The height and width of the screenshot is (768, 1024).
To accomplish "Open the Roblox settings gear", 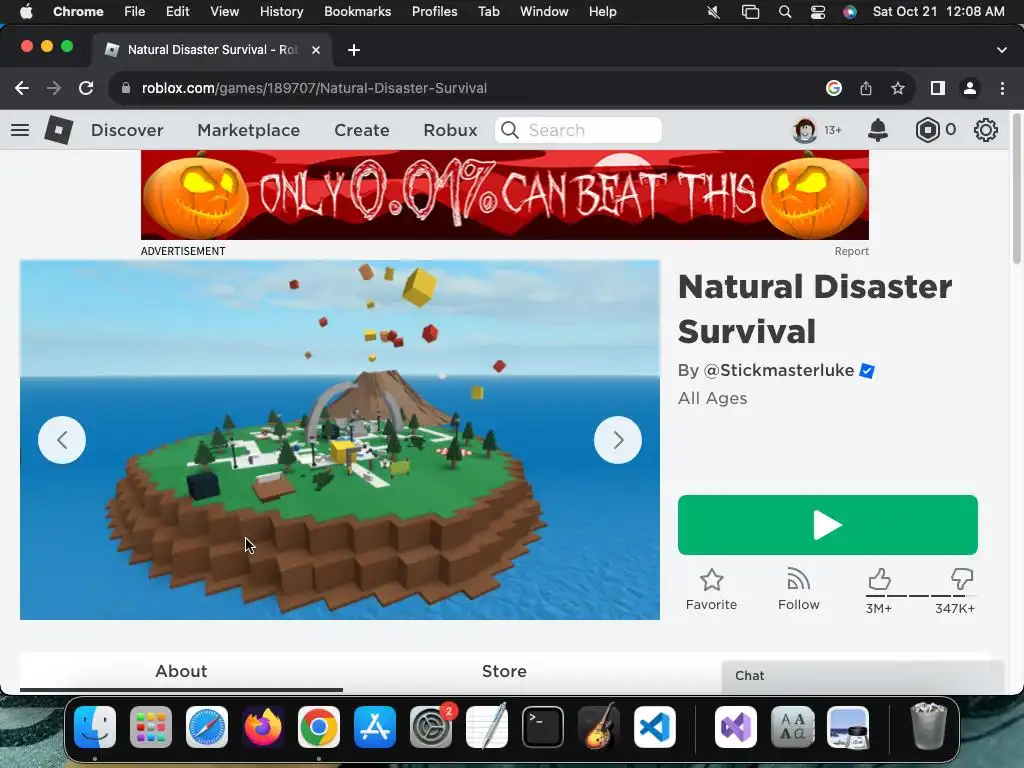I will [x=985, y=130].
